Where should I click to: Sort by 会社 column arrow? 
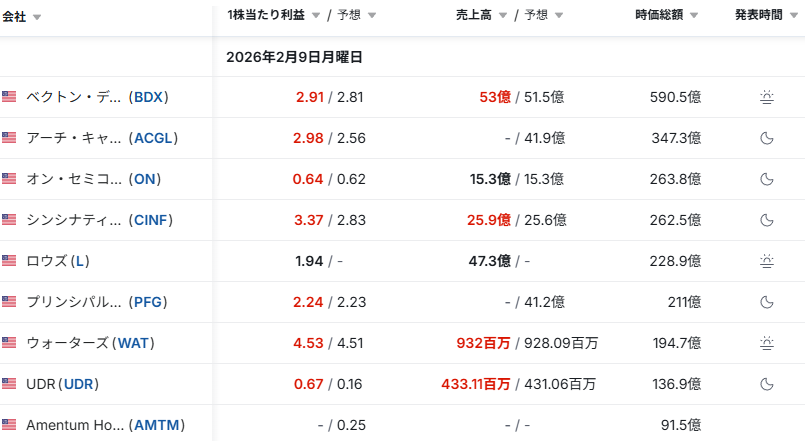tap(37, 18)
